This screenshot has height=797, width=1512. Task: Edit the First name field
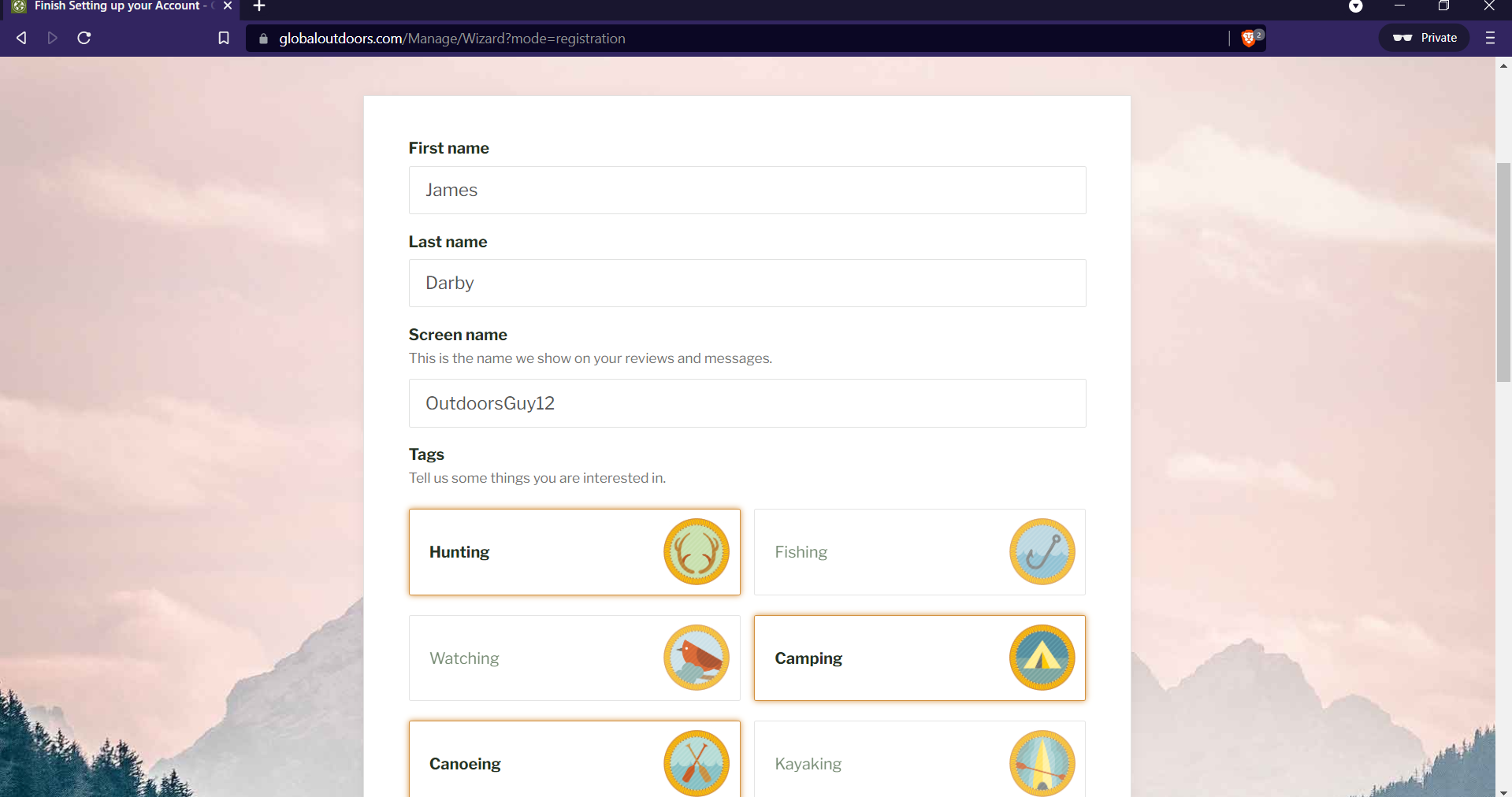point(747,190)
